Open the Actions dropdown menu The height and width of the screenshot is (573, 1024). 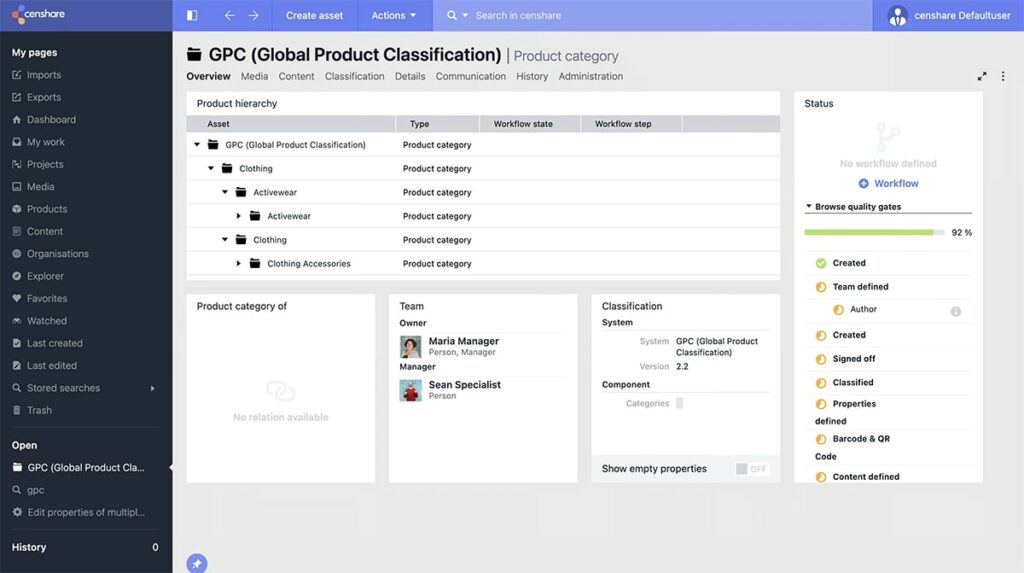[394, 15]
